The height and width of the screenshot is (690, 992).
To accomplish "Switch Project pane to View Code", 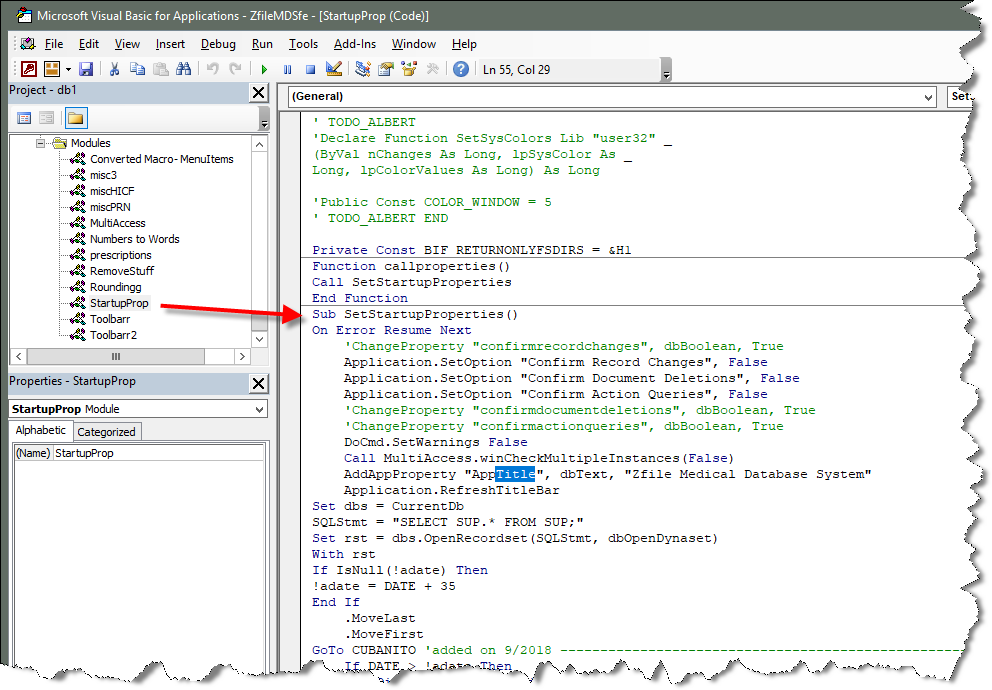I will (x=24, y=118).
